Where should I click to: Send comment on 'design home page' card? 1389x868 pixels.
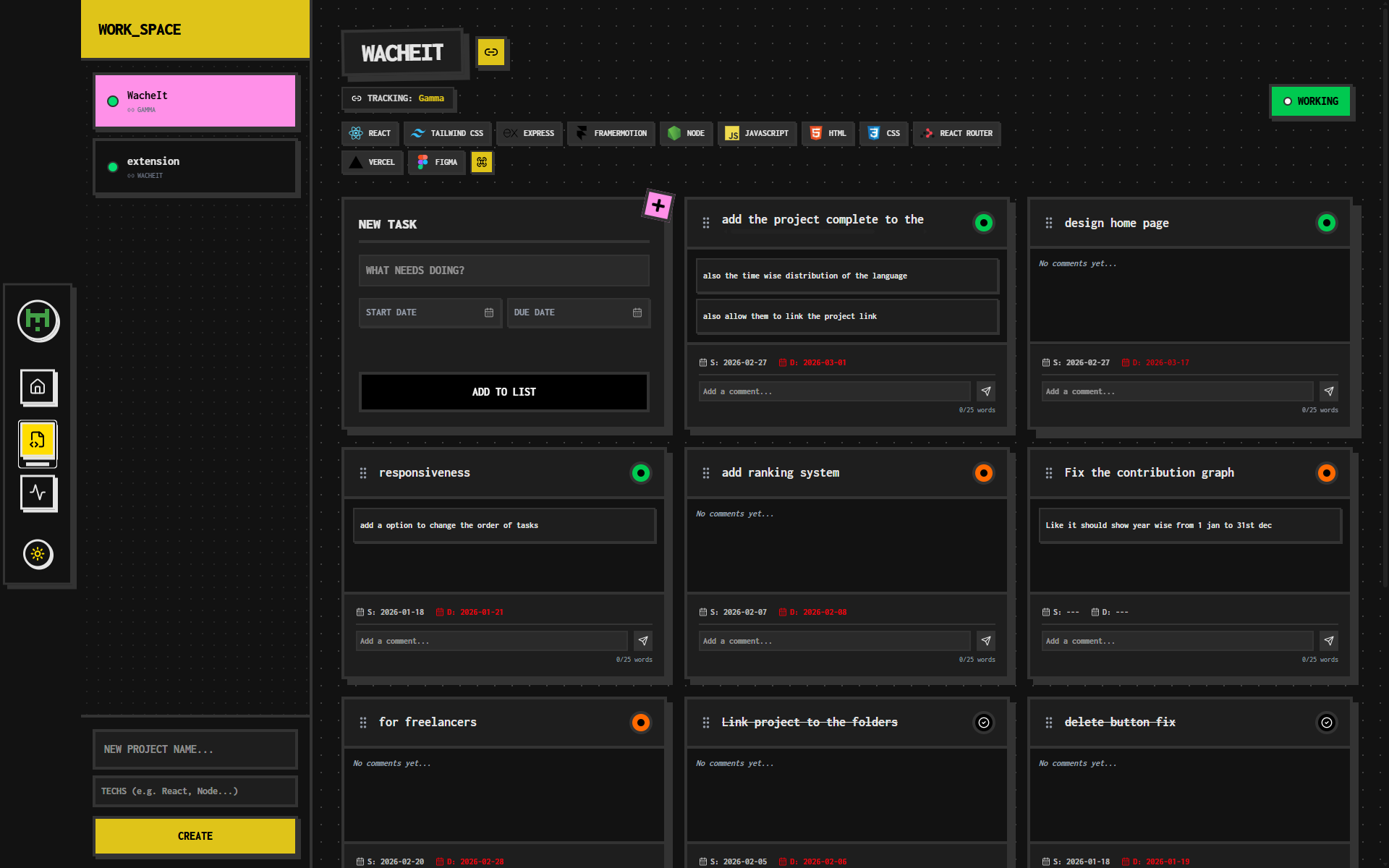[1329, 391]
